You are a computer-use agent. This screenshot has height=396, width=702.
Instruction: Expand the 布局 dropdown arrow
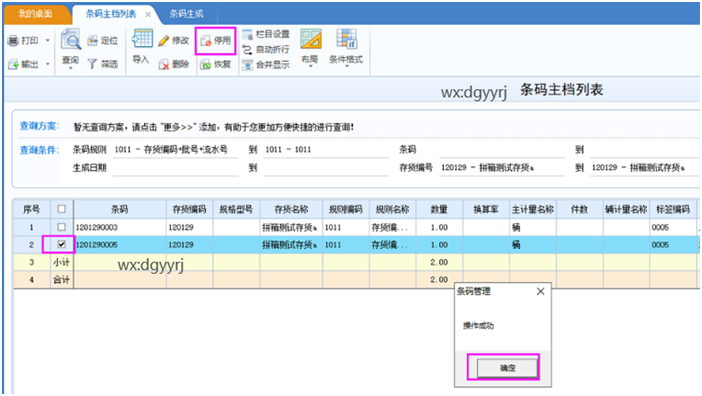click(x=311, y=66)
